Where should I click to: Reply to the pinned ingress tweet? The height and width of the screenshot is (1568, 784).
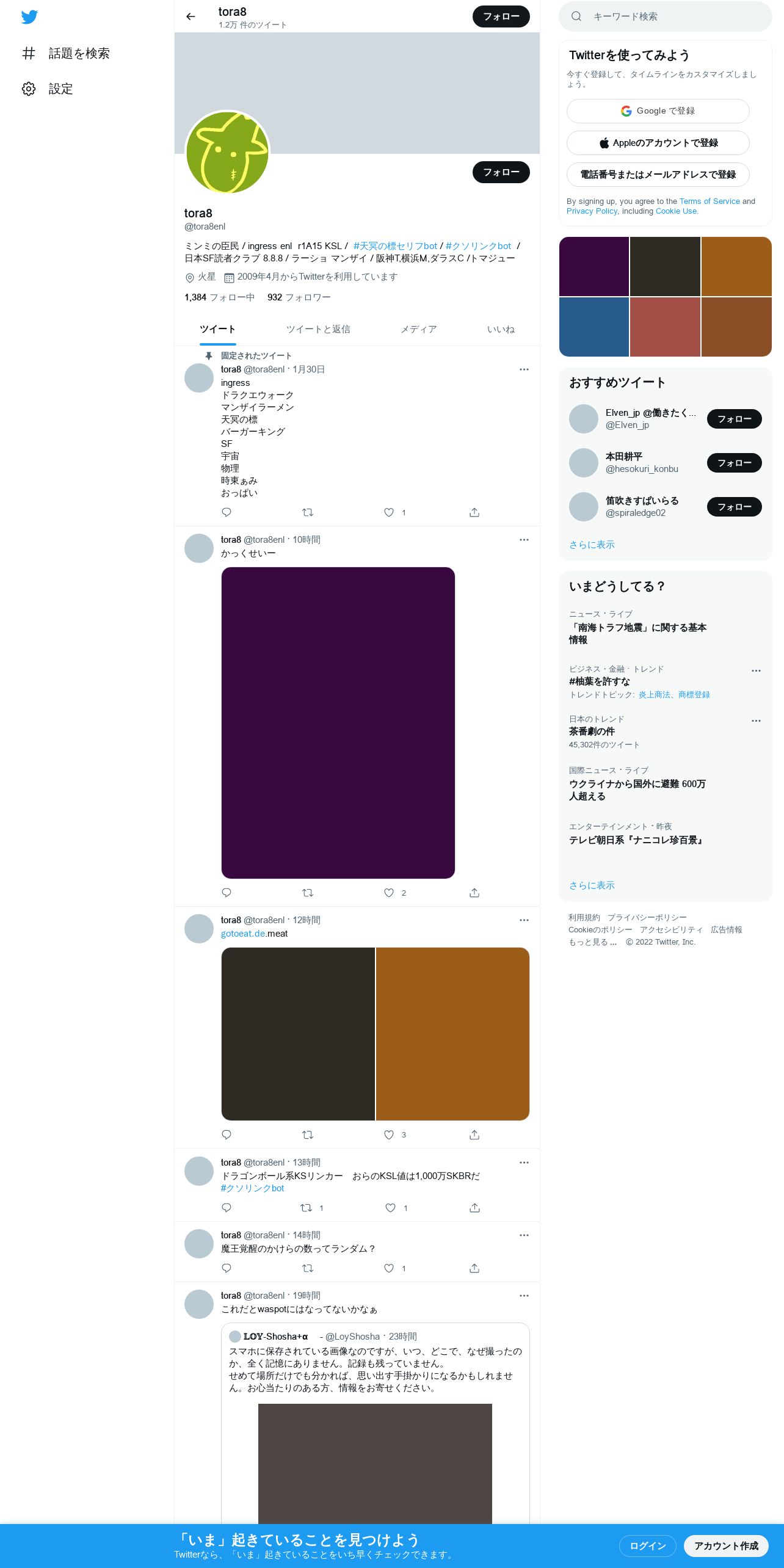(x=227, y=512)
